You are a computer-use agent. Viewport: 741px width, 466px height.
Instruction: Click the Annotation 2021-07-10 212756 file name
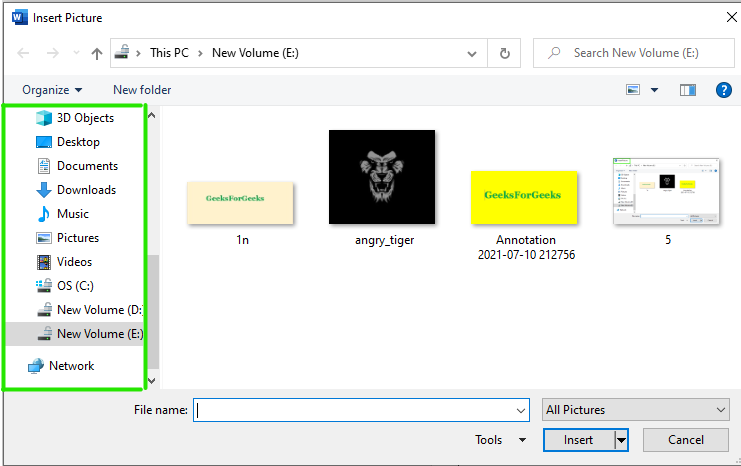526,248
